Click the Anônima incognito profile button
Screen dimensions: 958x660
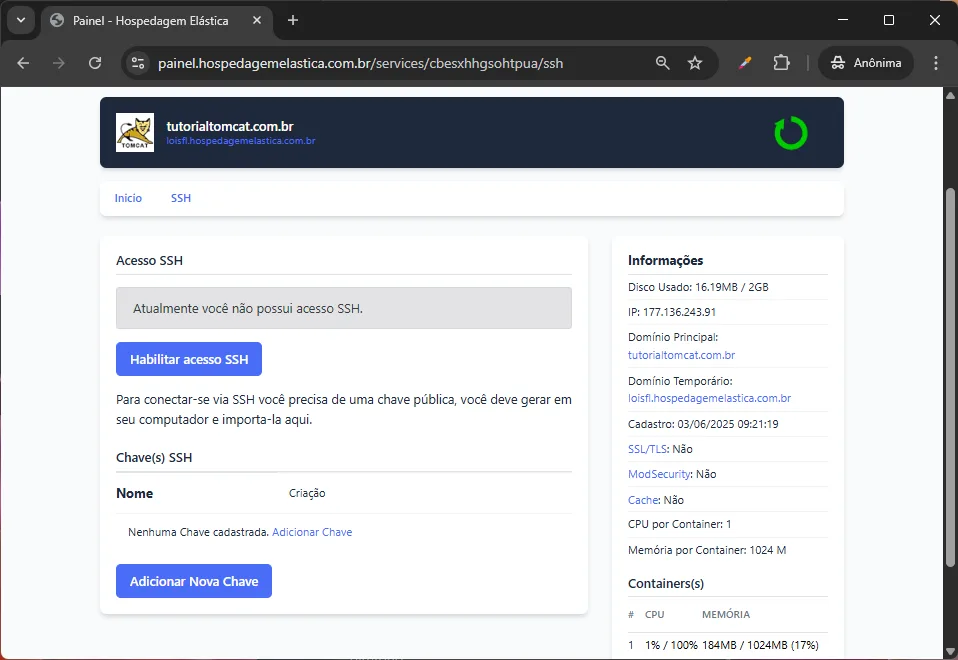click(x=866, y=63)
